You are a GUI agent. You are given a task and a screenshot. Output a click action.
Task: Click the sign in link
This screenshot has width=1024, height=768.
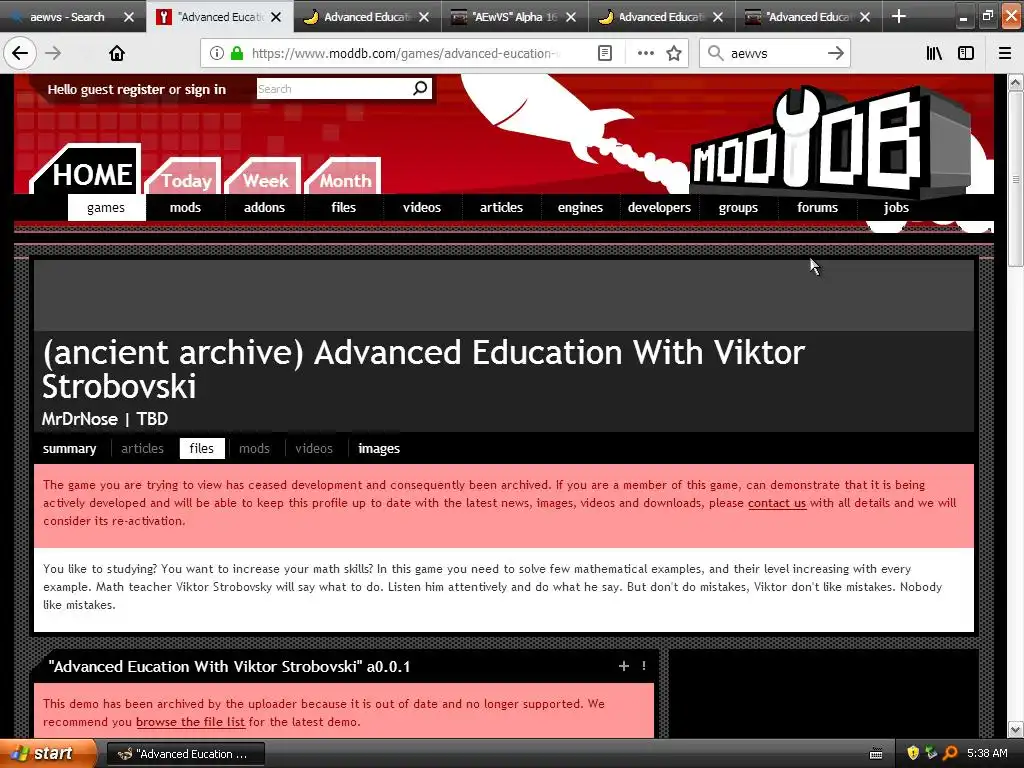[x=205, y=89]
